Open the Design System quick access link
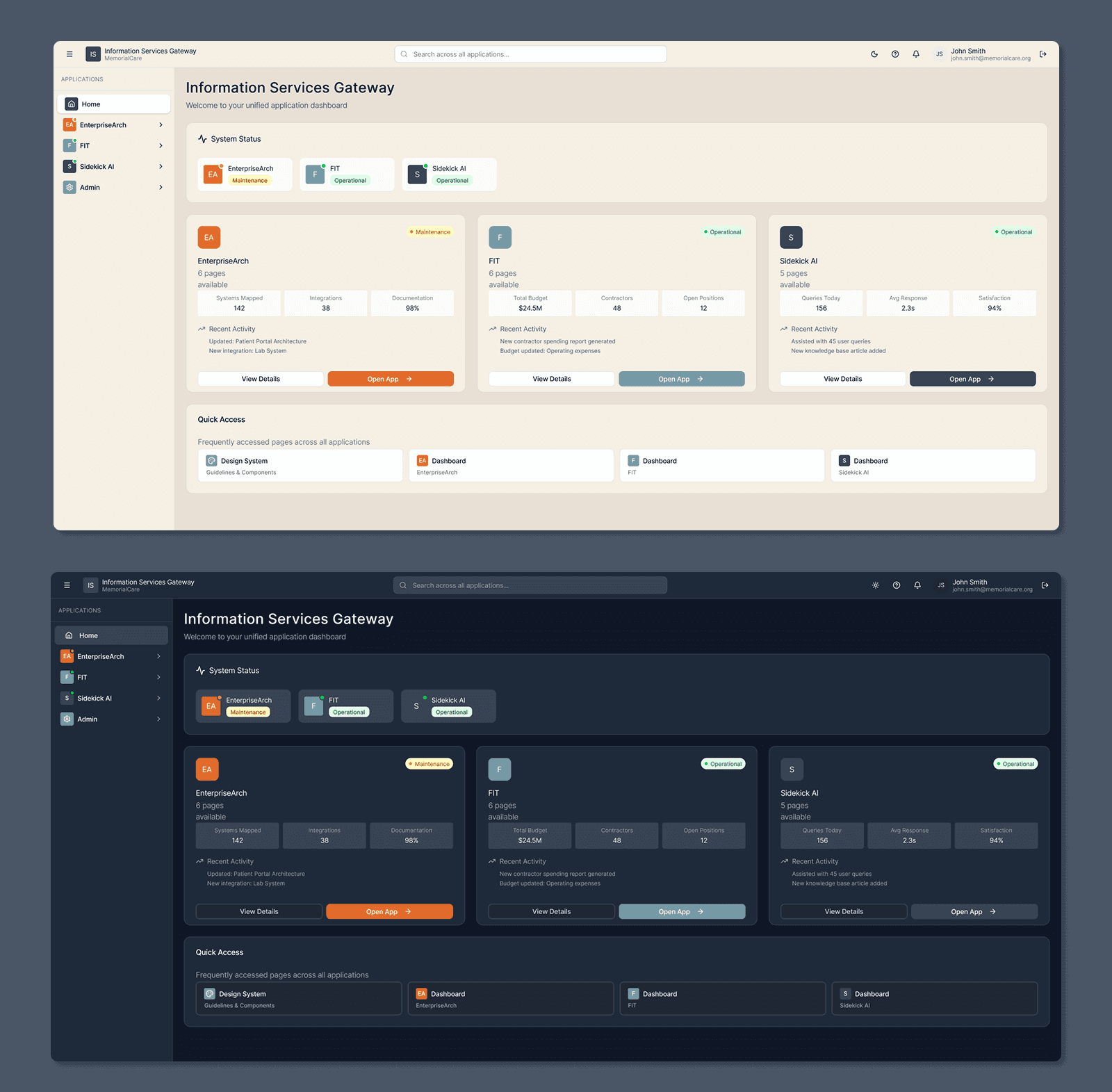This screenshot has width=1112, height=1092. pos(300,465)
